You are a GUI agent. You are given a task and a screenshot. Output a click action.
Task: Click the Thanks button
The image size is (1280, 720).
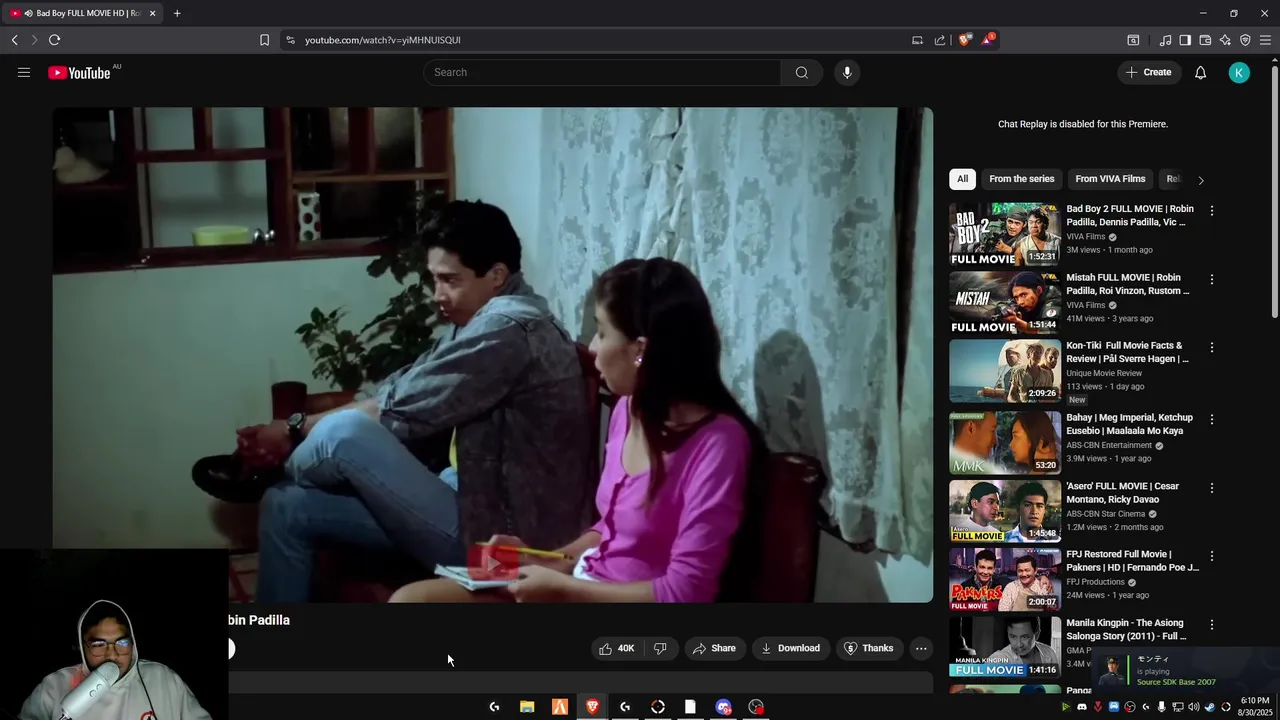click(869, 648)
